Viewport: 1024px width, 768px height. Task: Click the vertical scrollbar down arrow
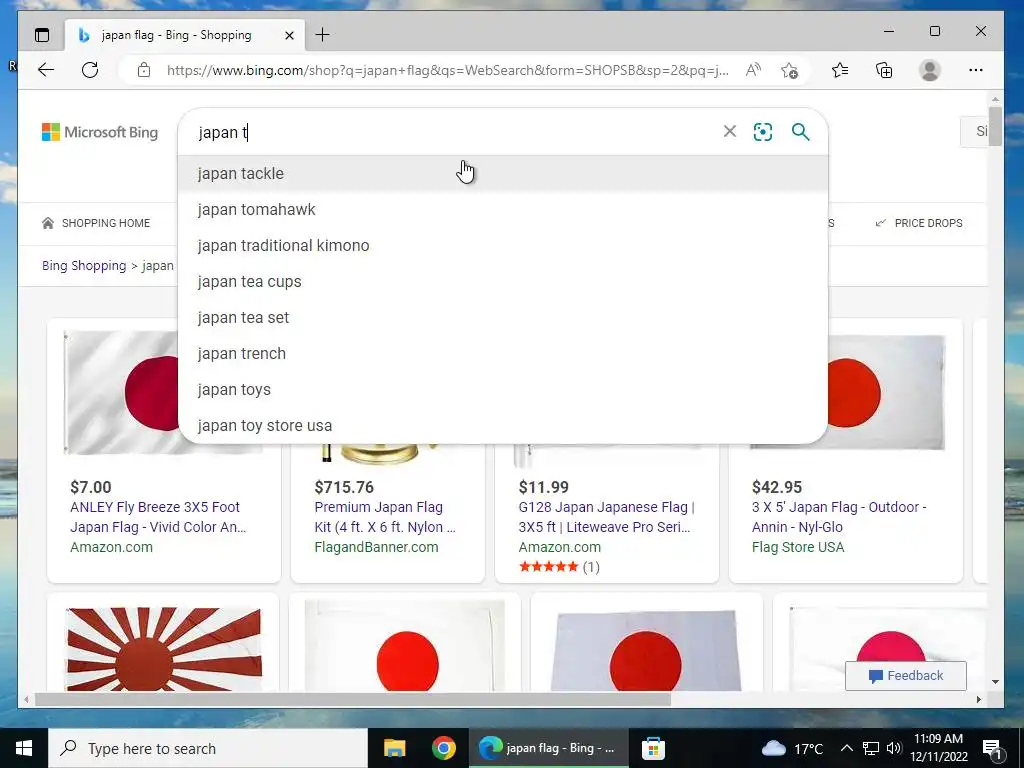pos(995,682)
